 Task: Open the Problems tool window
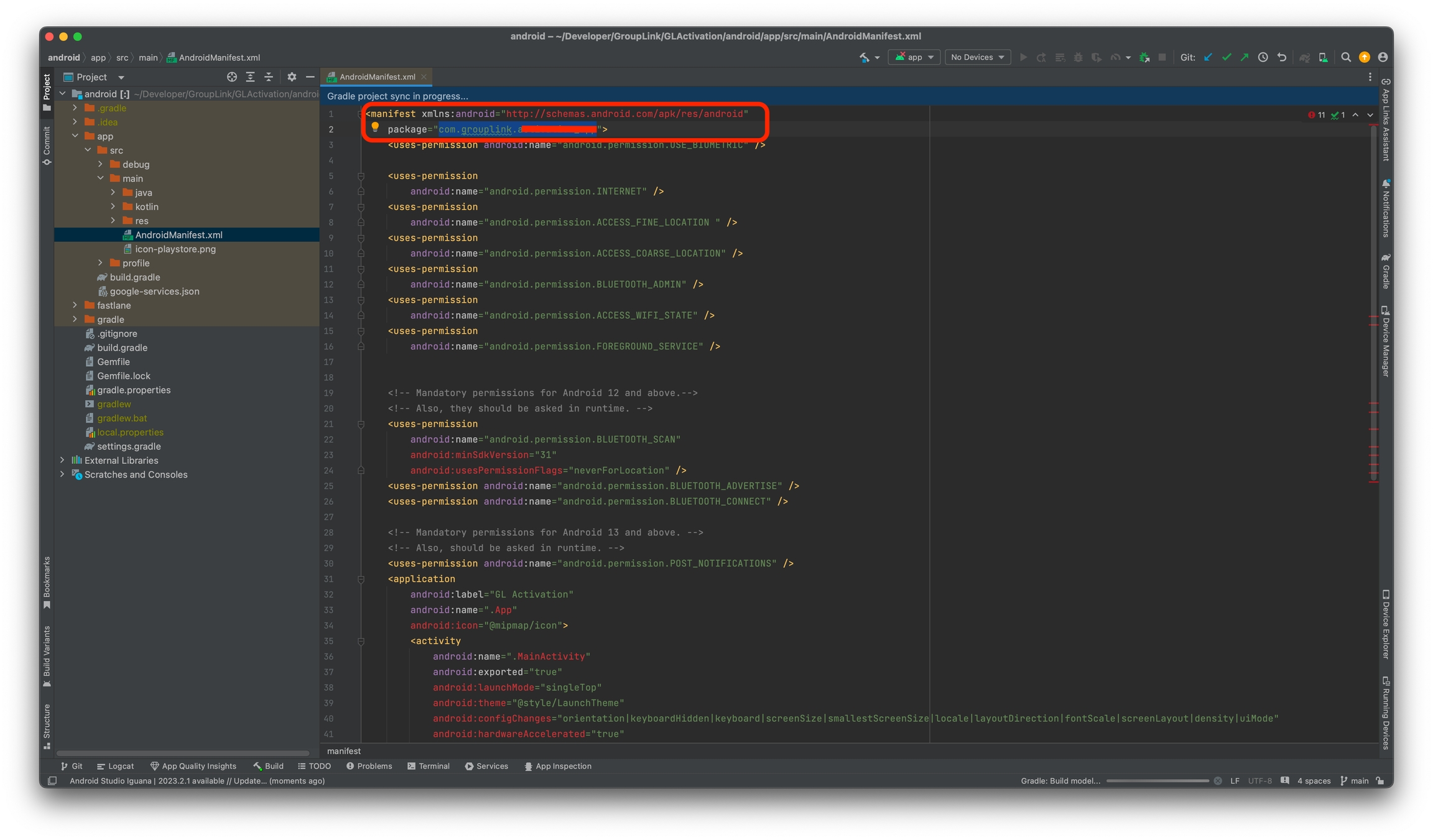[x=369, y=766]
